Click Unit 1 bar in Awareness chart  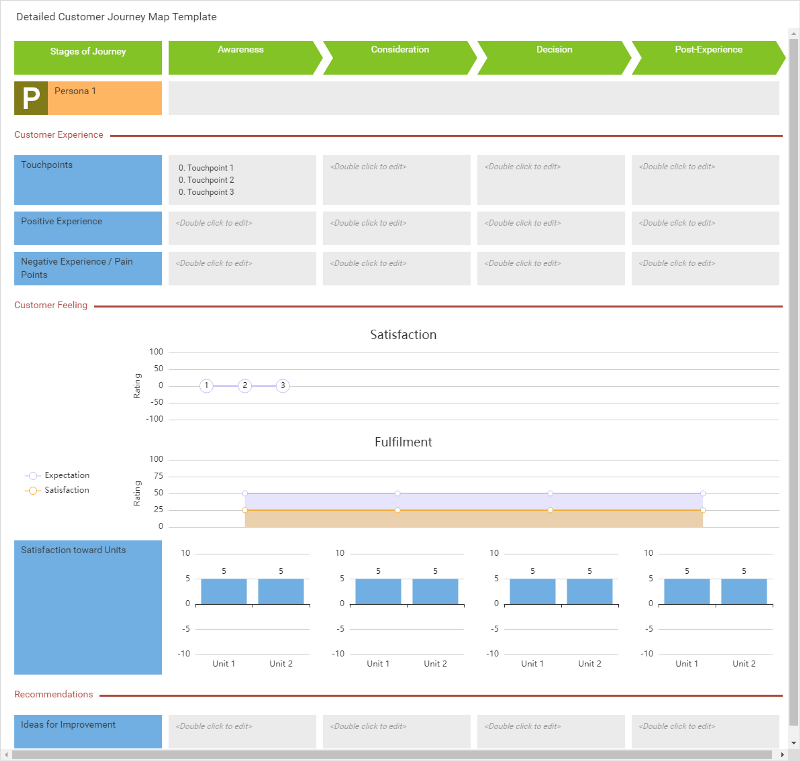point(224,591)
